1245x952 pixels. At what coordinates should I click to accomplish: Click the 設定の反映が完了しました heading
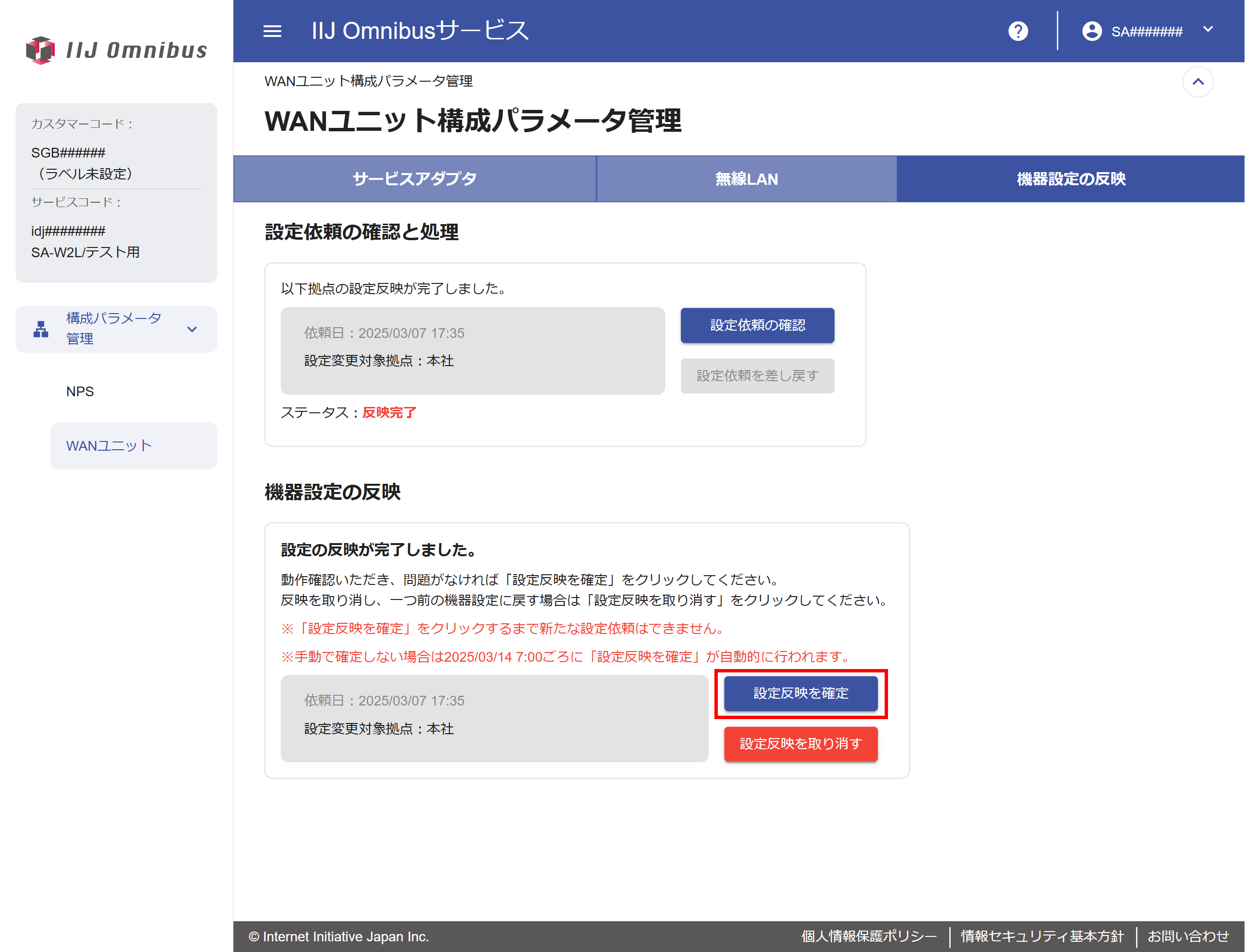click(x=379, y=550)
